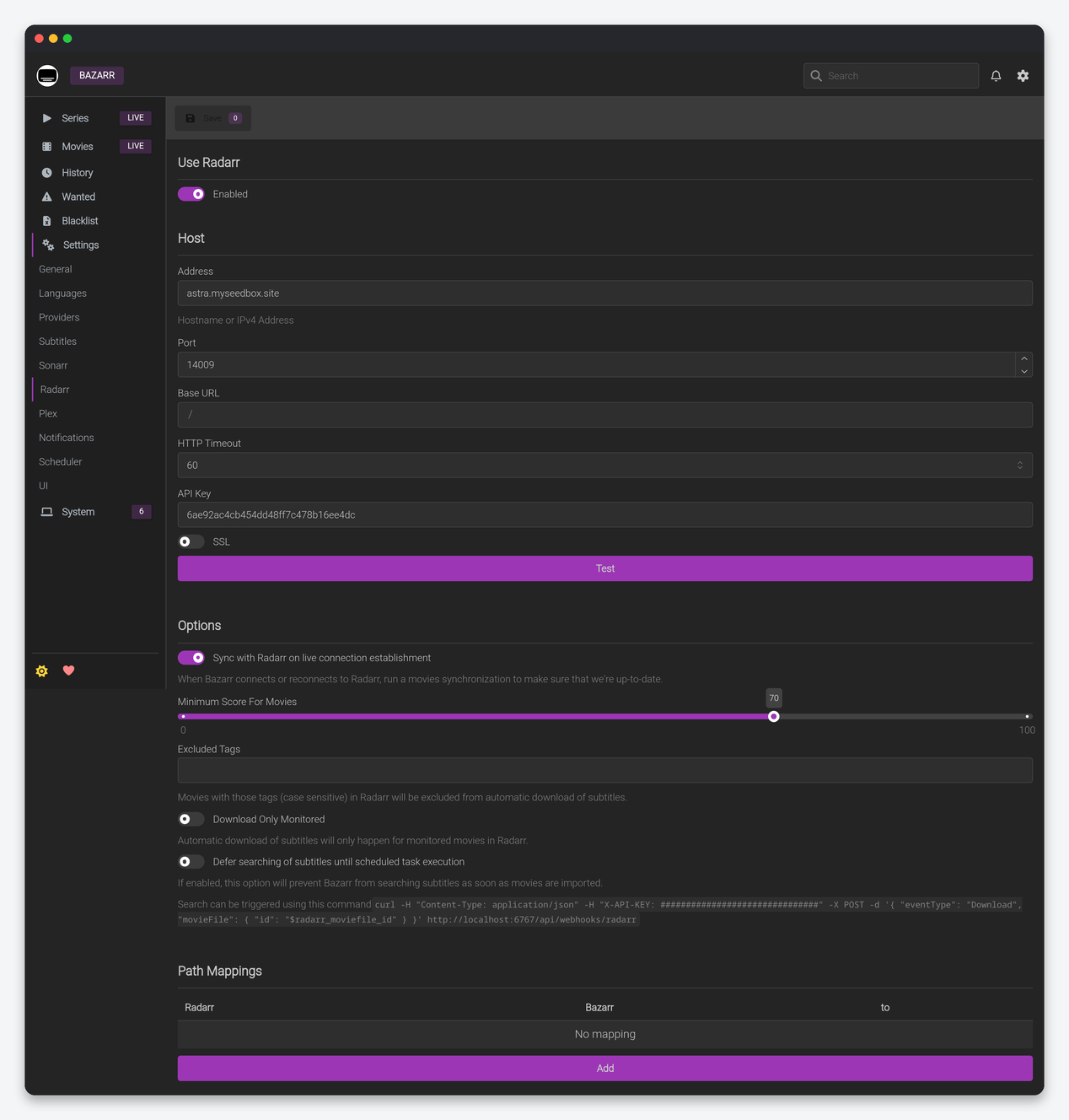Enable the SSL toggle
The image size is (1069, 1120).
(x=191, y=541)
